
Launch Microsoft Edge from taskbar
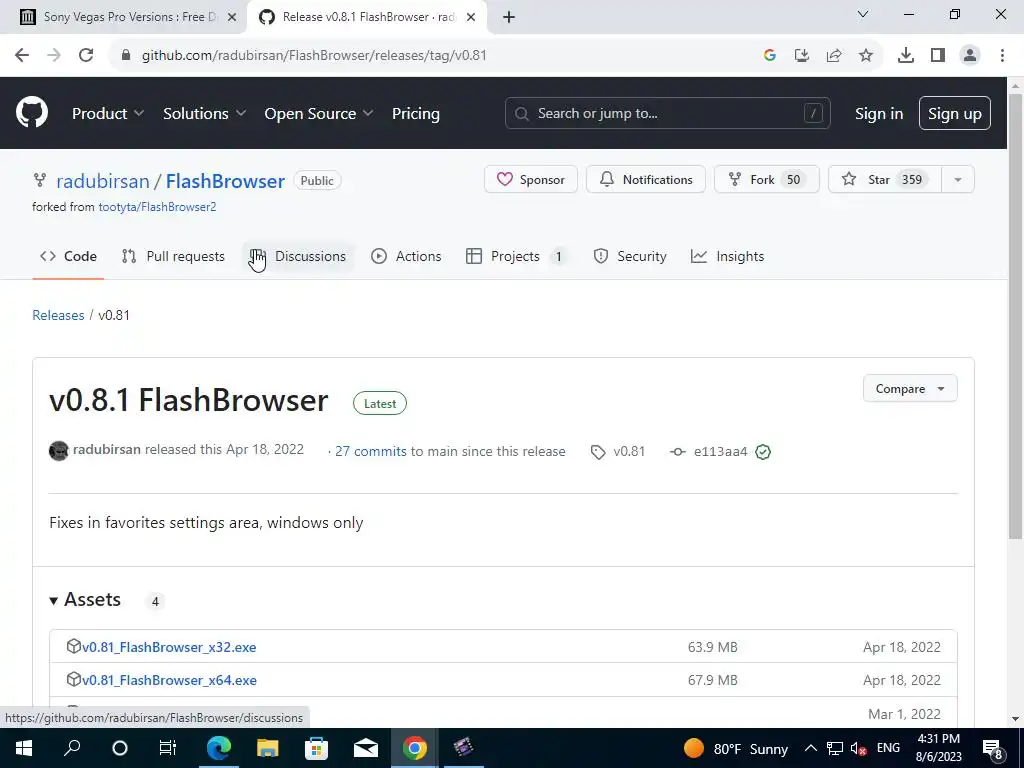[x=219, y=748]
